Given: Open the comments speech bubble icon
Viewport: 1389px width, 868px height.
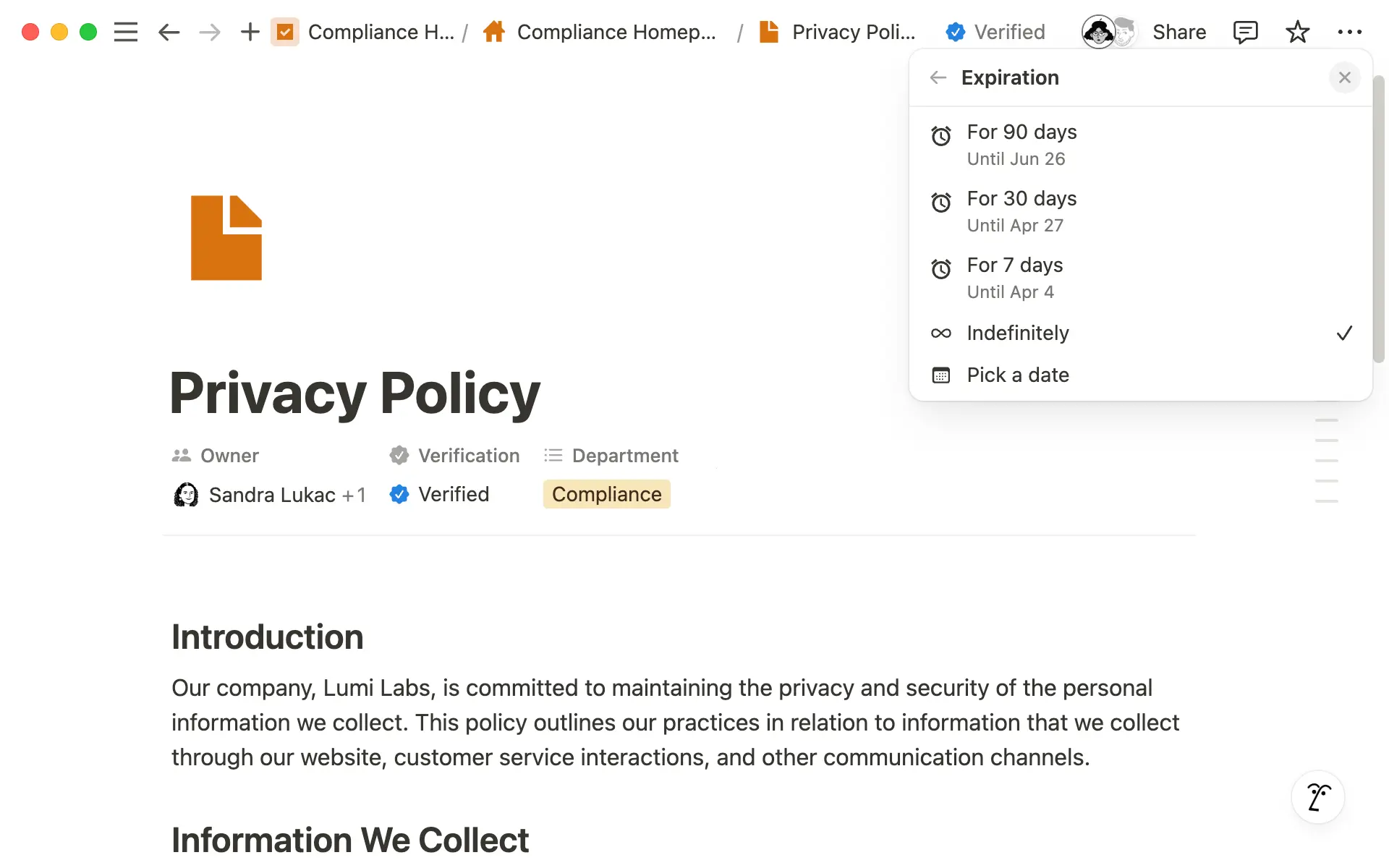Looking at the screenshot, I should click(x=1245, y=32).
